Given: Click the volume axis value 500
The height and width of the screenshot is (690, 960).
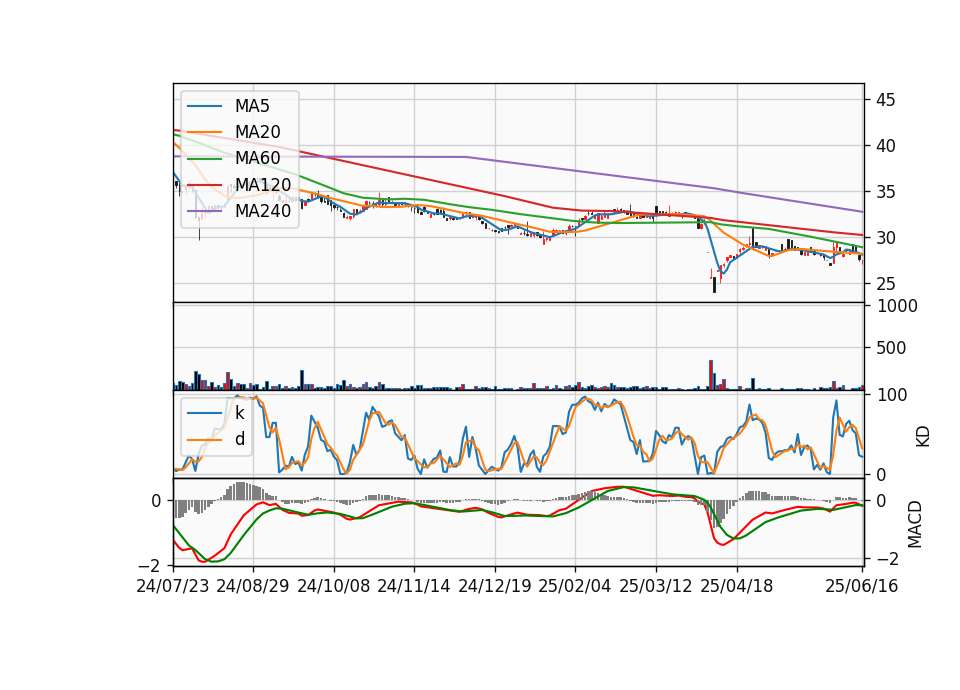Looking at the screenshot, I should tap(891, 348).
